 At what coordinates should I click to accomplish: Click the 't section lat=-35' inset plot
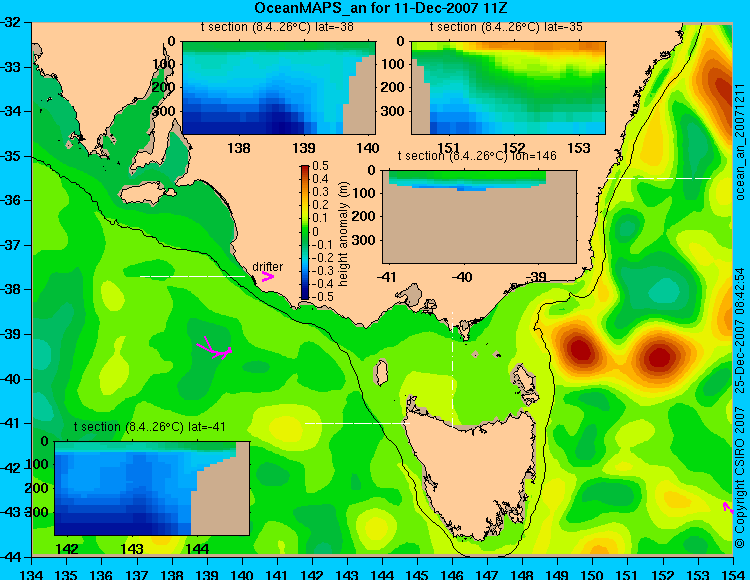pyautogui.click(x=508, y=88)
